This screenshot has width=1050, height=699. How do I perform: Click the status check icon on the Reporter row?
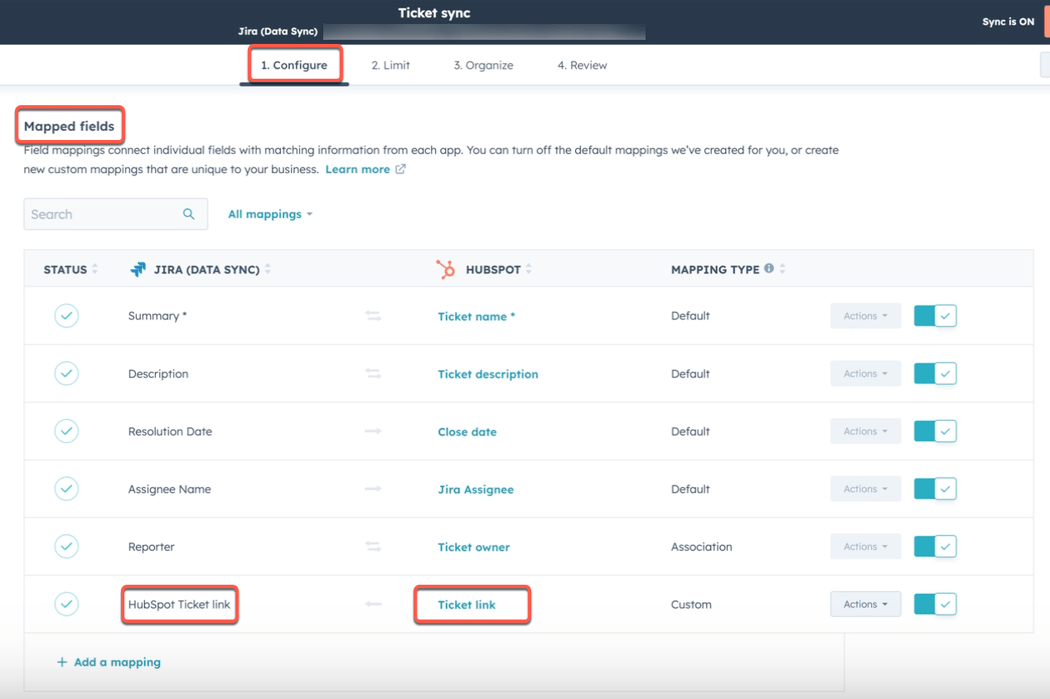click(x=66, y=546)
